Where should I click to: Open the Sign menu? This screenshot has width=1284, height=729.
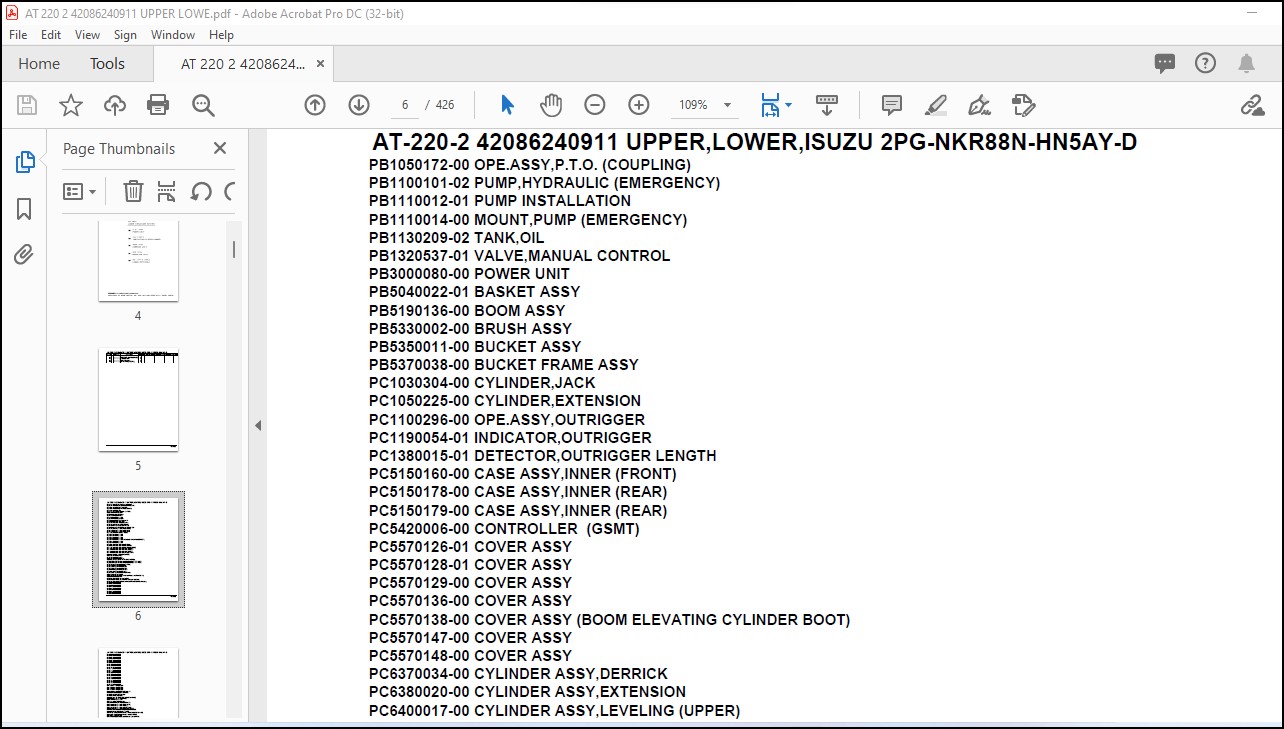(125, 34)
